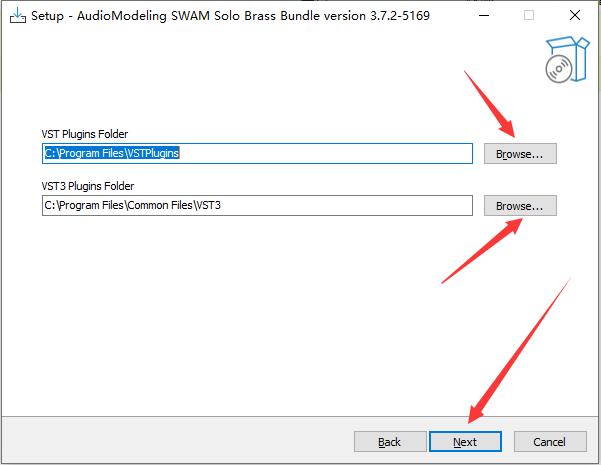Click the greyed-out maximize window icon
Screen dimensions: 601x465
click(x=529, y=15)
